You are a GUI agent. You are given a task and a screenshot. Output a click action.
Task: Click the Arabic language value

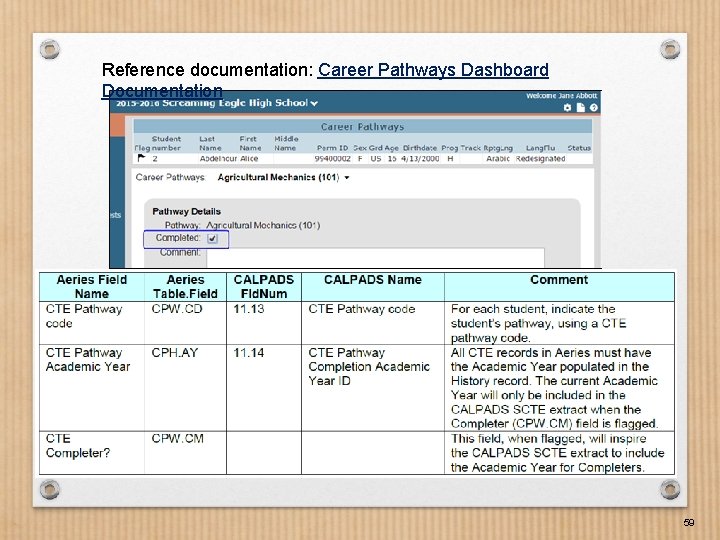point(498,158)
